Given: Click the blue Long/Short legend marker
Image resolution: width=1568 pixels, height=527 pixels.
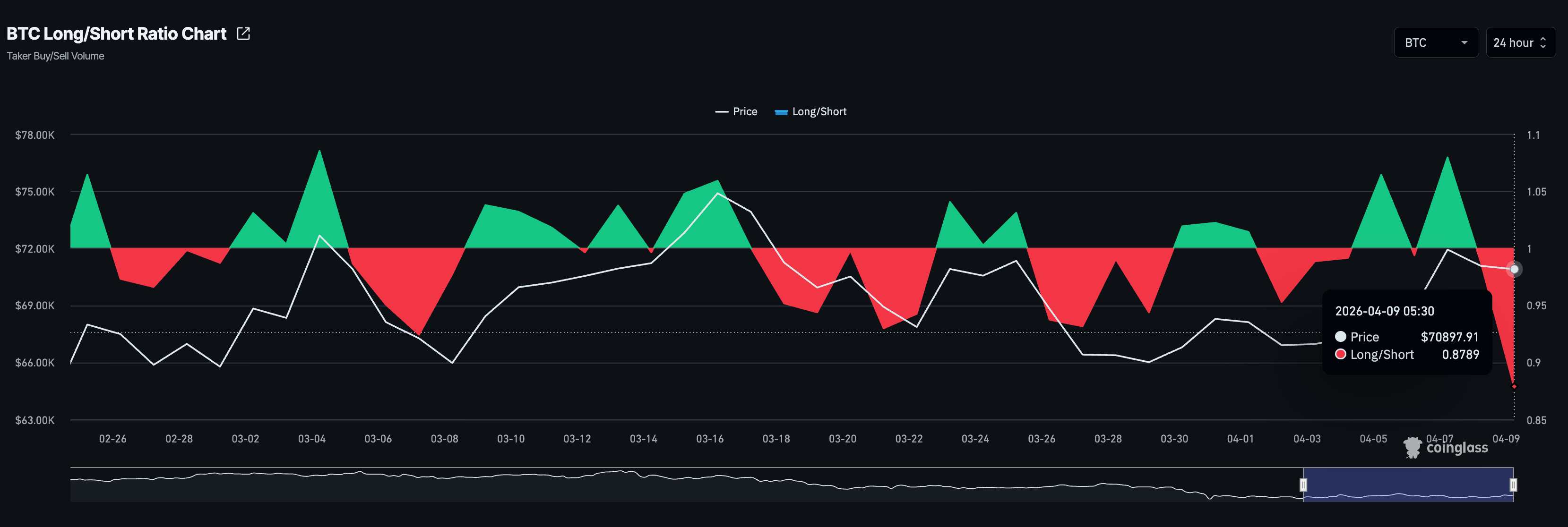Looking at the screenshot, I should (x=781, y=112).
